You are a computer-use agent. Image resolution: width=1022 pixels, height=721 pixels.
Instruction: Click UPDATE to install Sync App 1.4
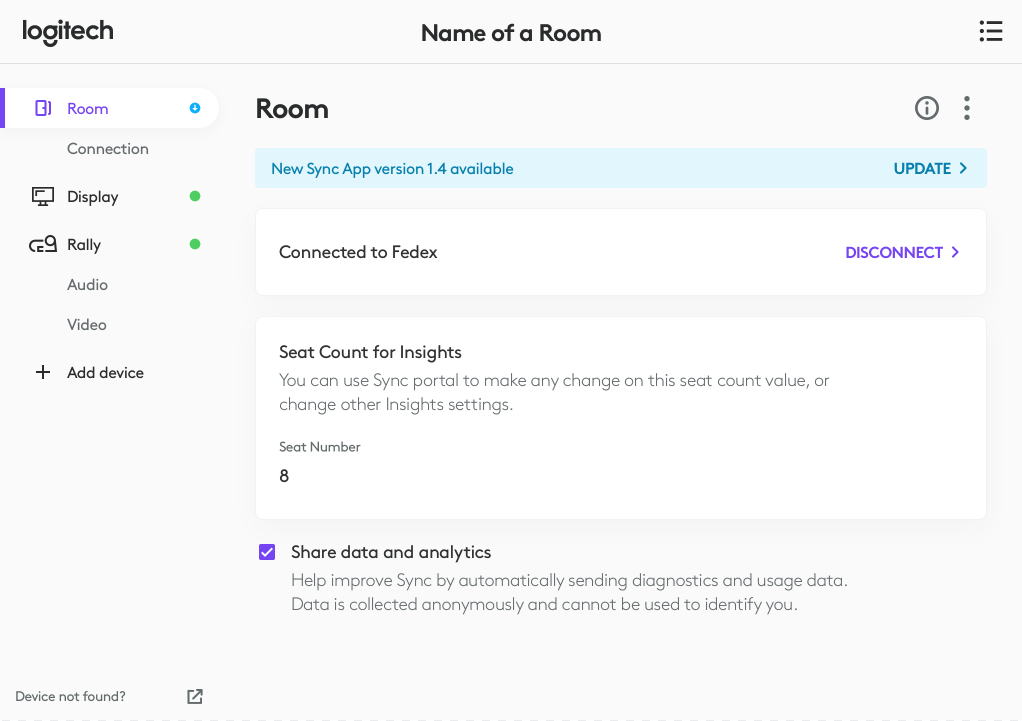[x=922, y=168]
